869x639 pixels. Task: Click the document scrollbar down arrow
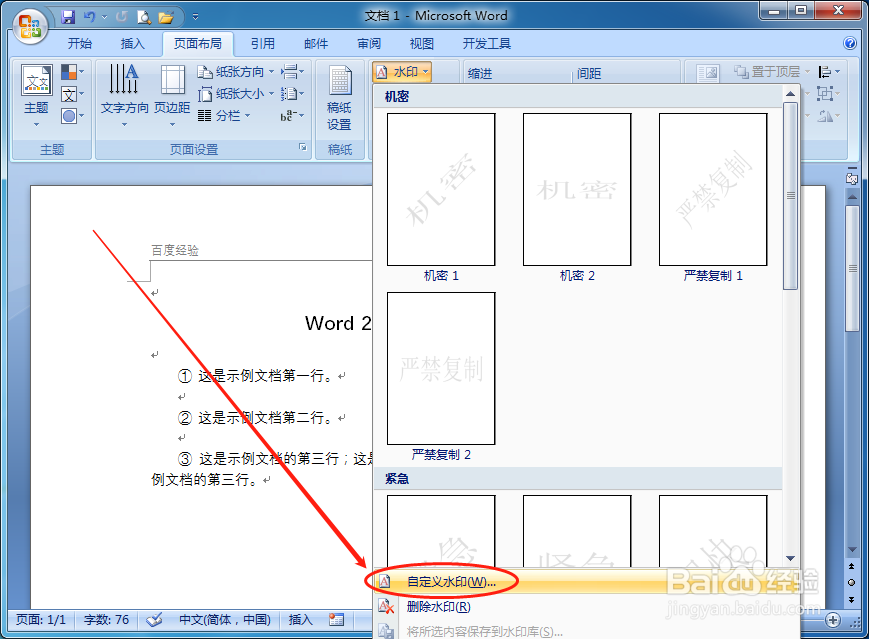tap(852, 550)
